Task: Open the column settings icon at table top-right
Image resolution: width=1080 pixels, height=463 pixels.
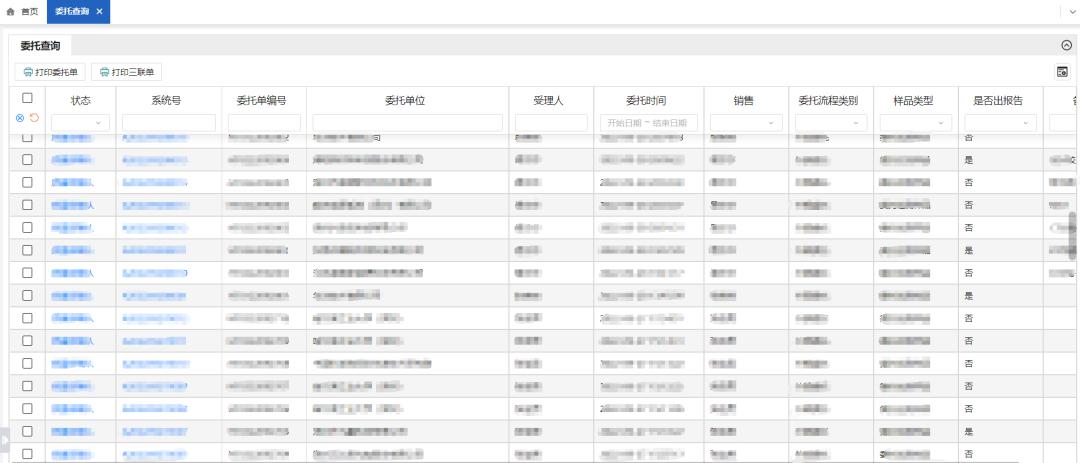Action: pos(1062,72)
